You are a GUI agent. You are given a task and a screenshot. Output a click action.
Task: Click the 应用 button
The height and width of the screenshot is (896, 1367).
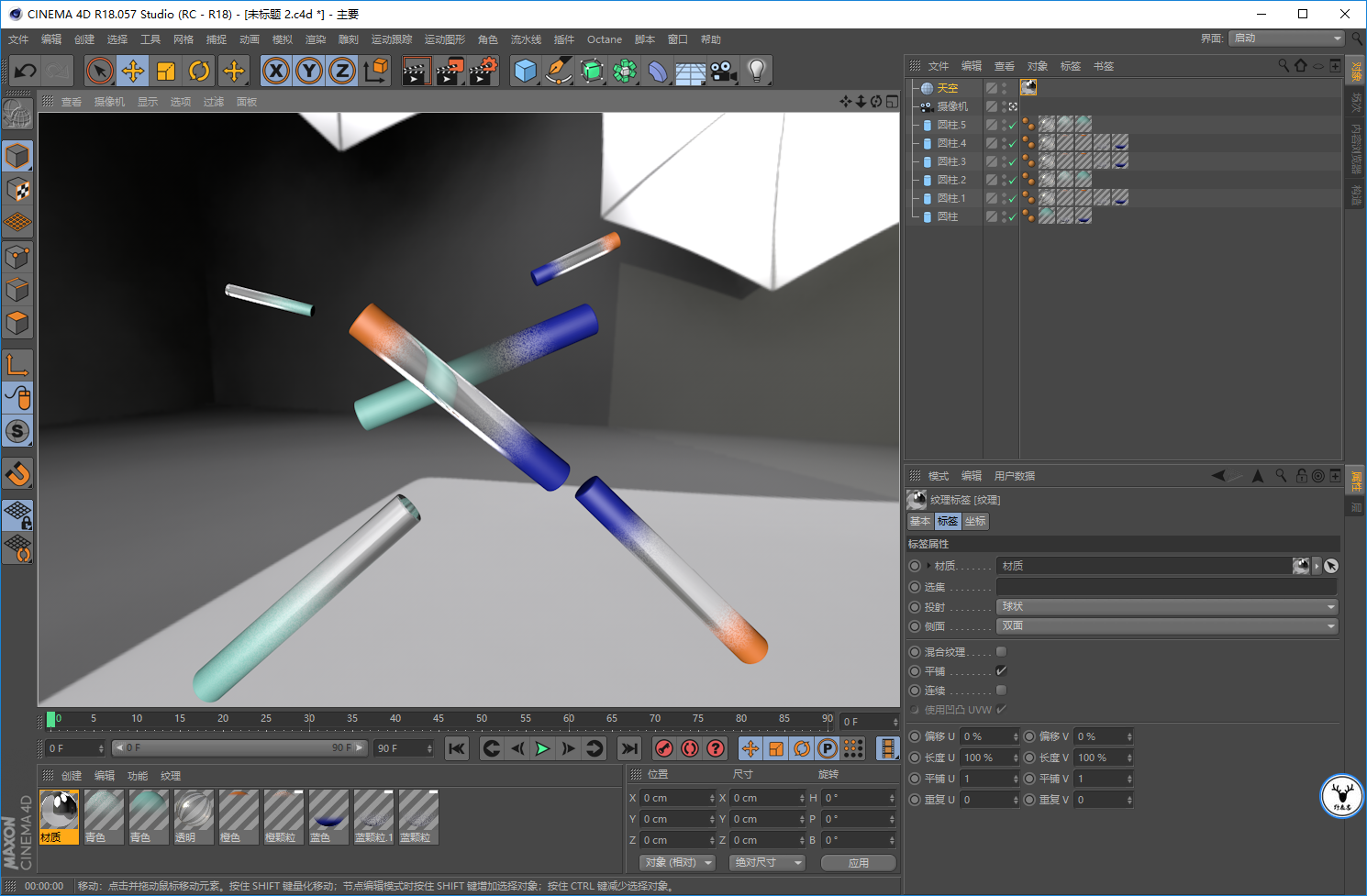click(x=859, y=863)
